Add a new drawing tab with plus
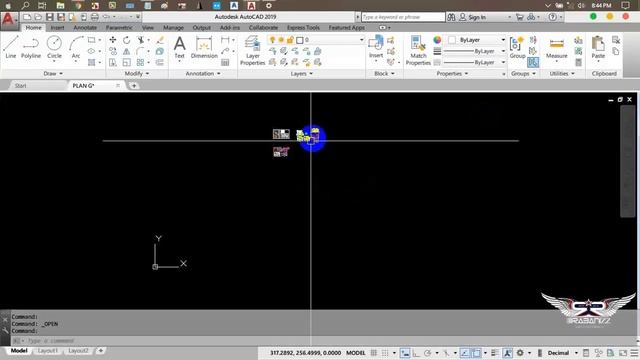The height and width of the screenshot is (360, 640). point(134,85)
